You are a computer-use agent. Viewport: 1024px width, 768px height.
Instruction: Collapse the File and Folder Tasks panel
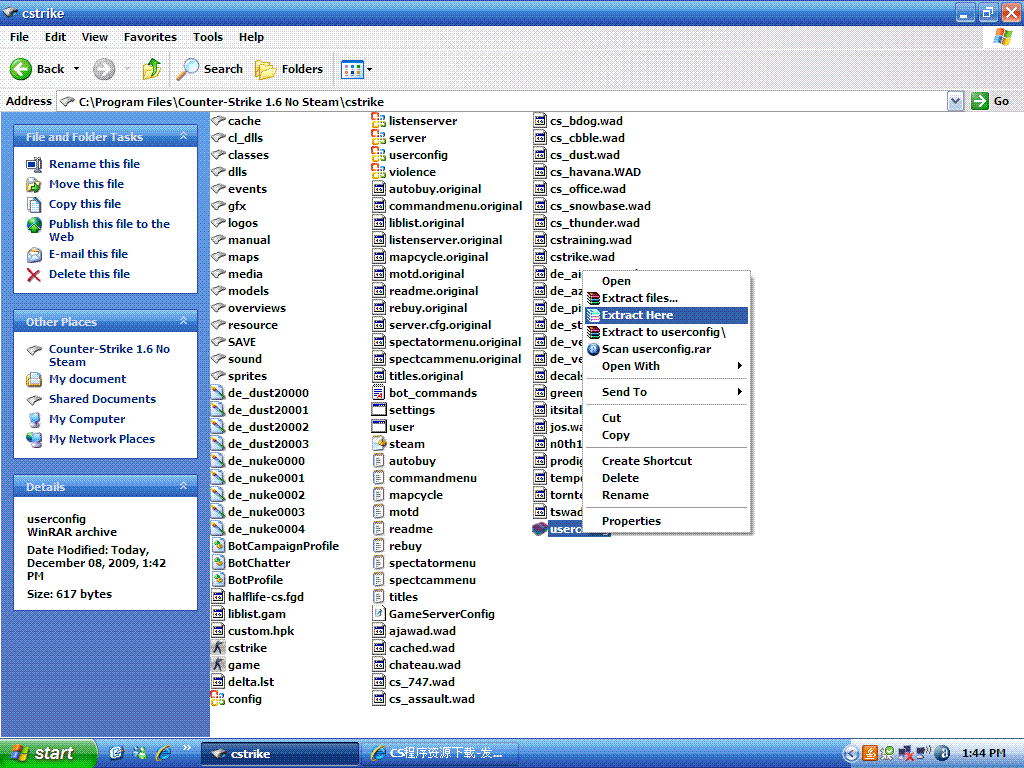pyautogui.click(x=183, y=137)
